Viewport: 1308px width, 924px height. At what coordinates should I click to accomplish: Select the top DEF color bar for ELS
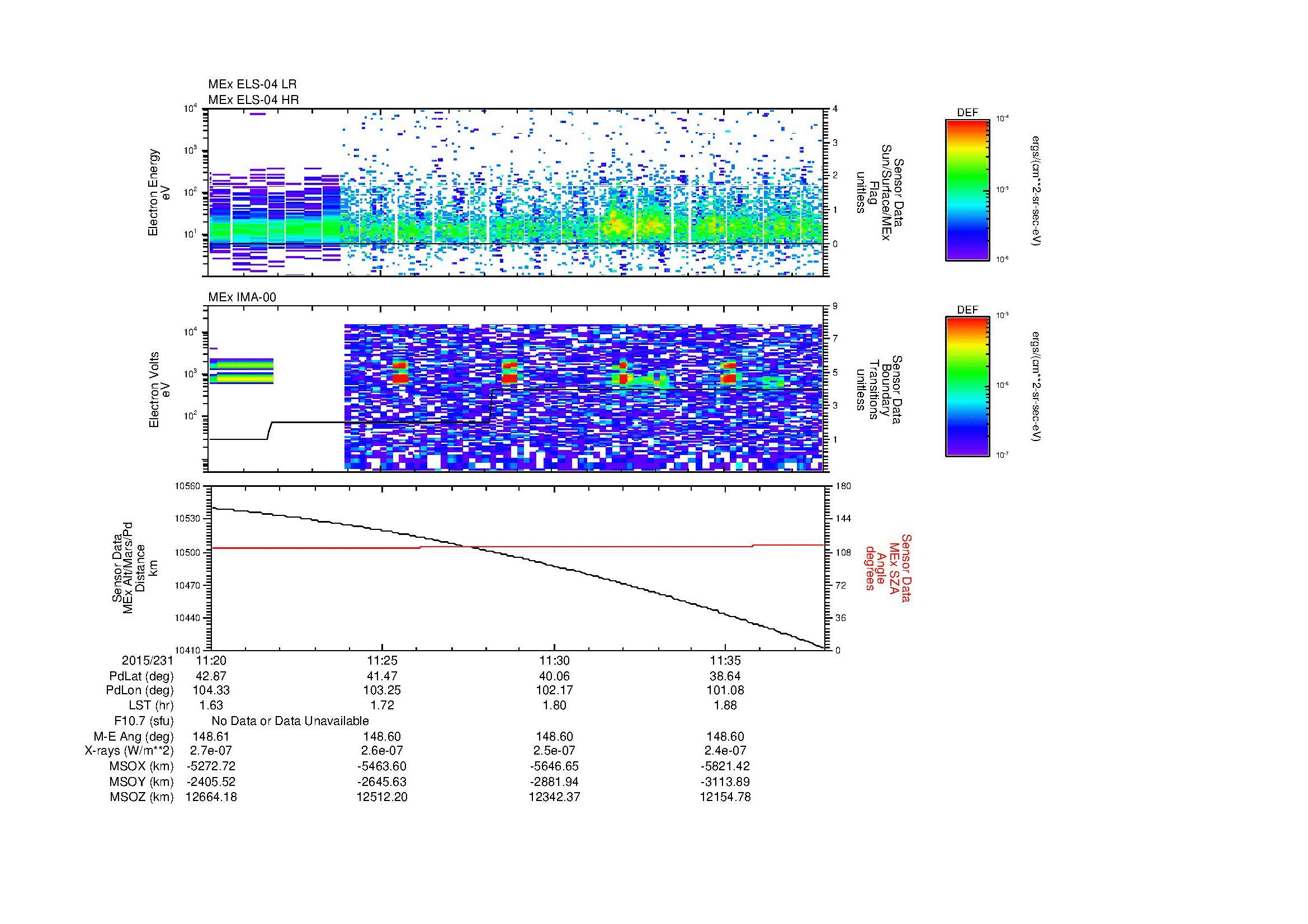(967, 189)
